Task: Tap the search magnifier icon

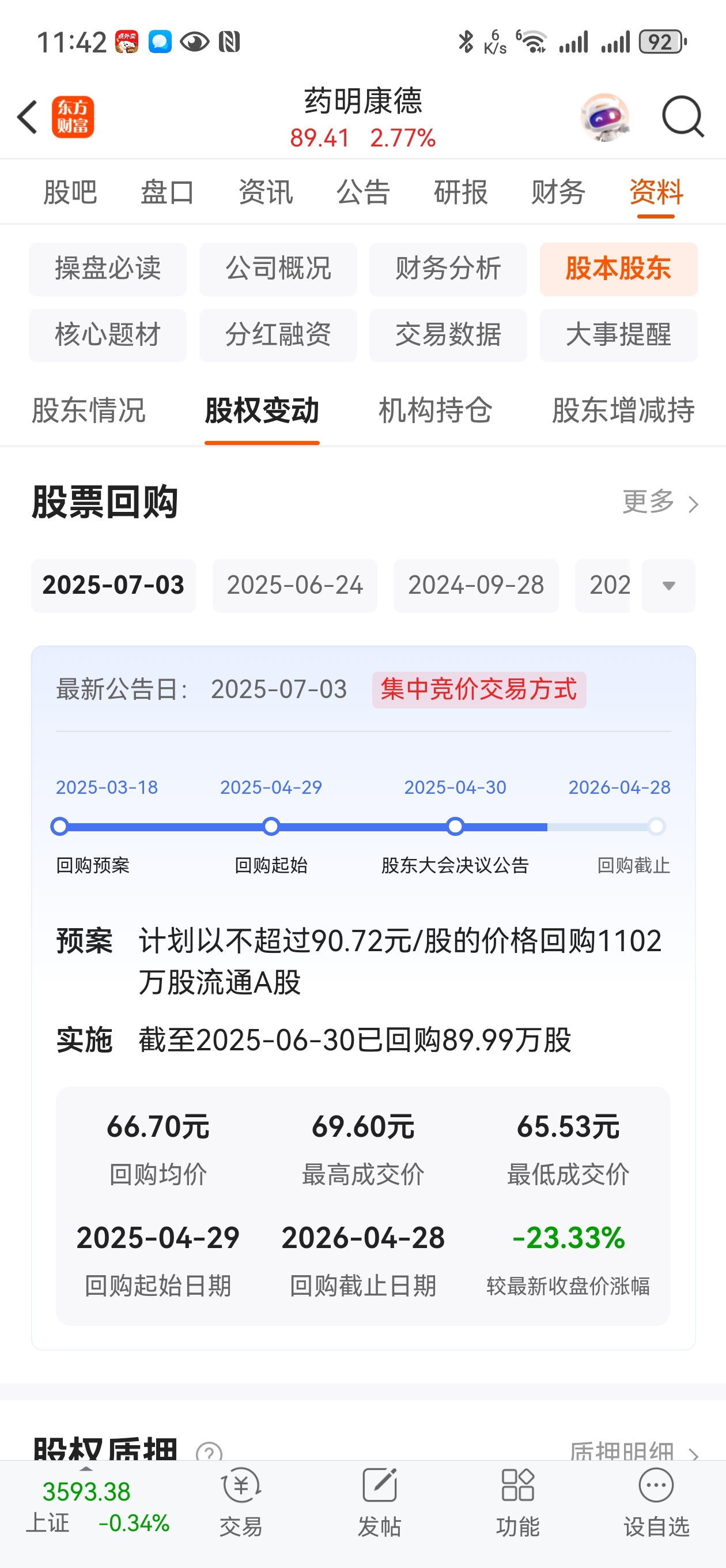Action: 682,117
